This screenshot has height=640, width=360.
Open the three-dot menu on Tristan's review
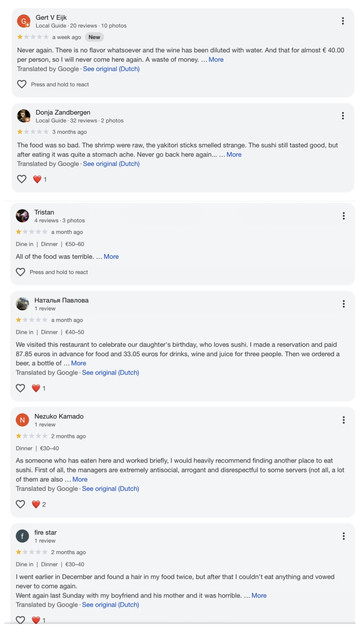pyautogui.click(x=343, y=216)
